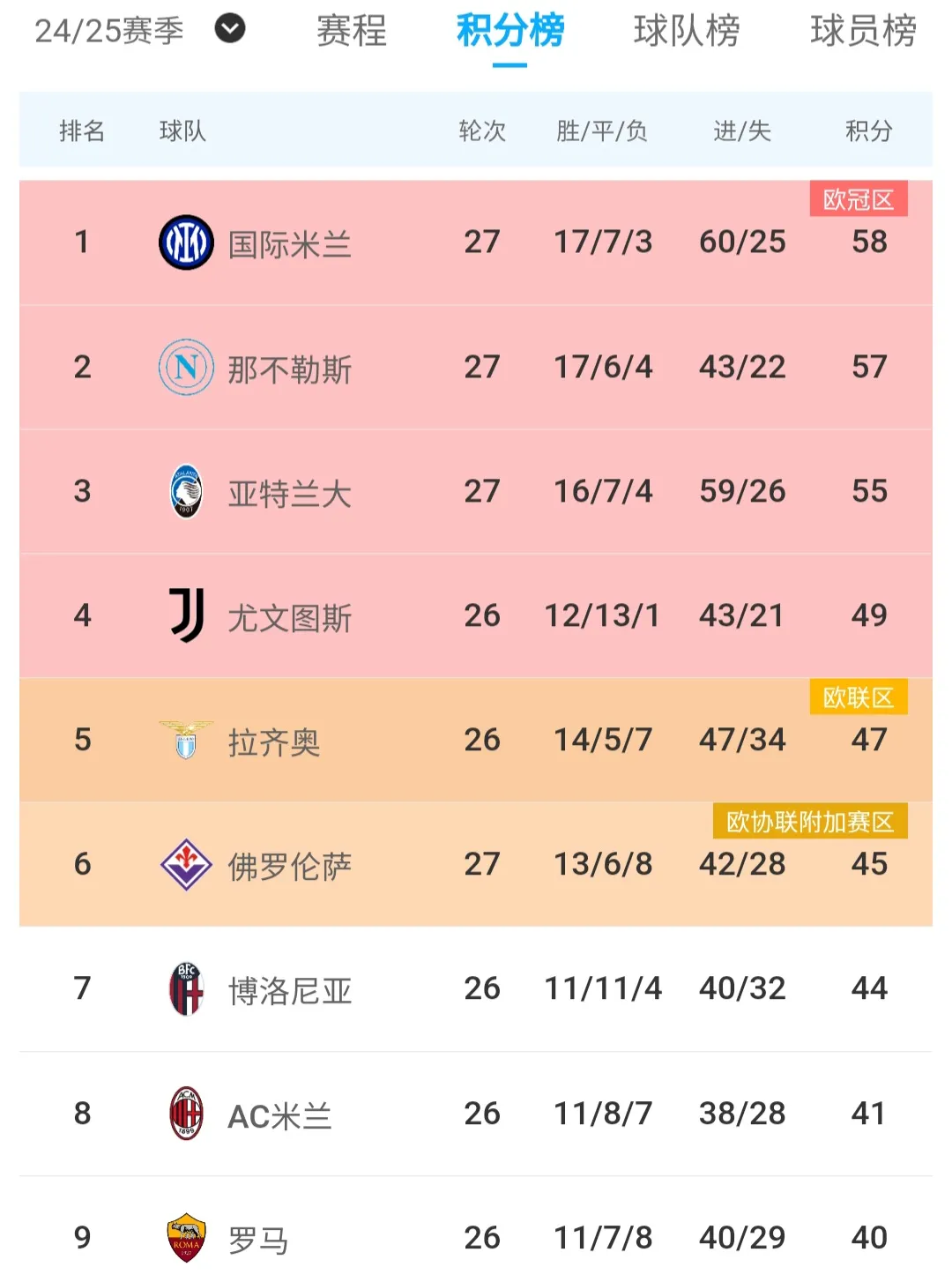This screenshot has width=952, height=1282.
Task: Select the 那不勒斯 standings row
Action: click(x=476, y=367)
